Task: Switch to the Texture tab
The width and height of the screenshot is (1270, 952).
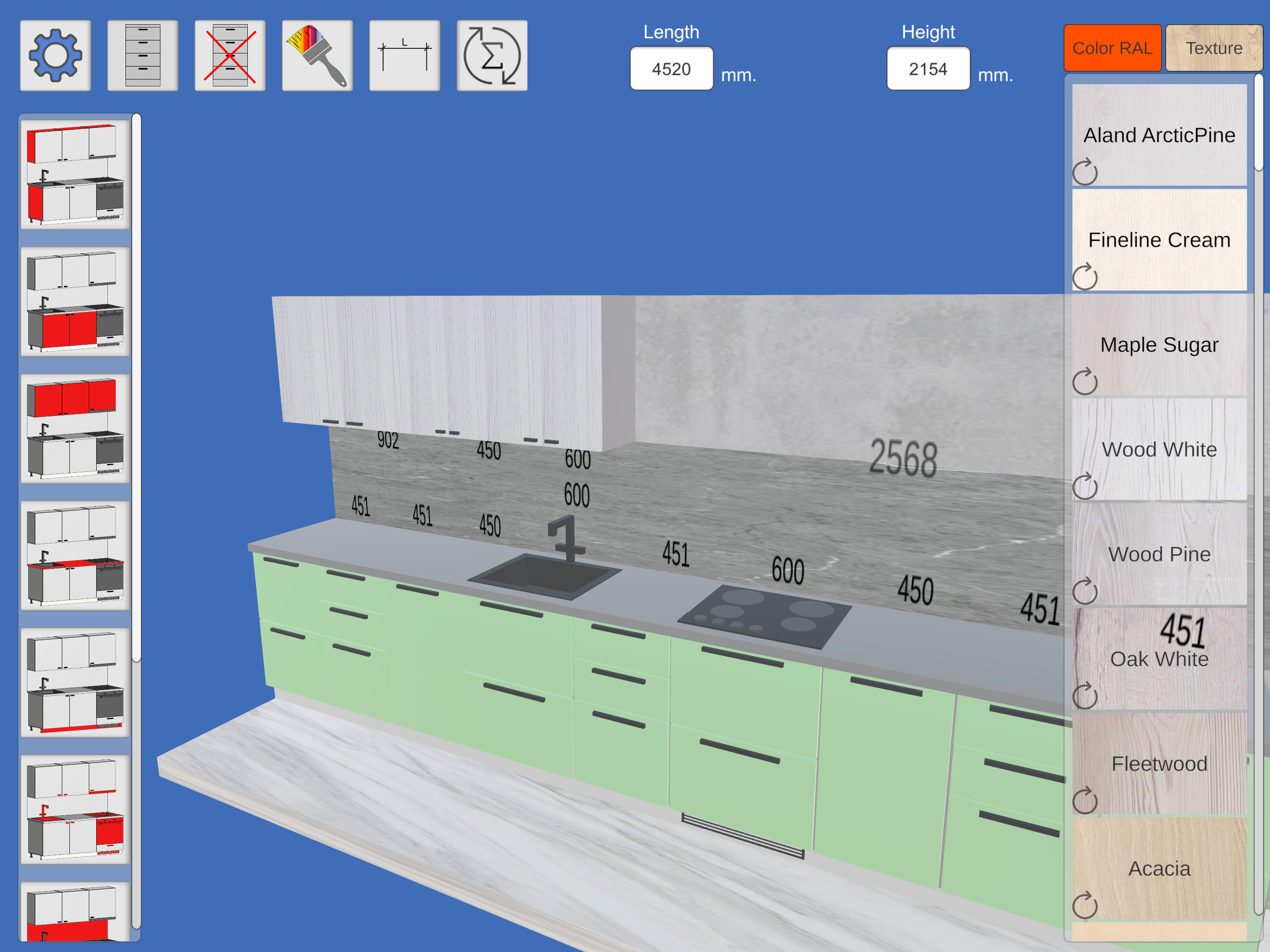Action: point(1214,48)
